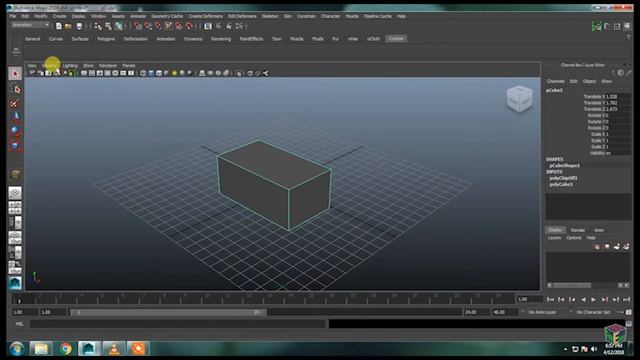This screenshot has height=360, width=640.
Task: Go to end of playback range
Action: point(627,300)
